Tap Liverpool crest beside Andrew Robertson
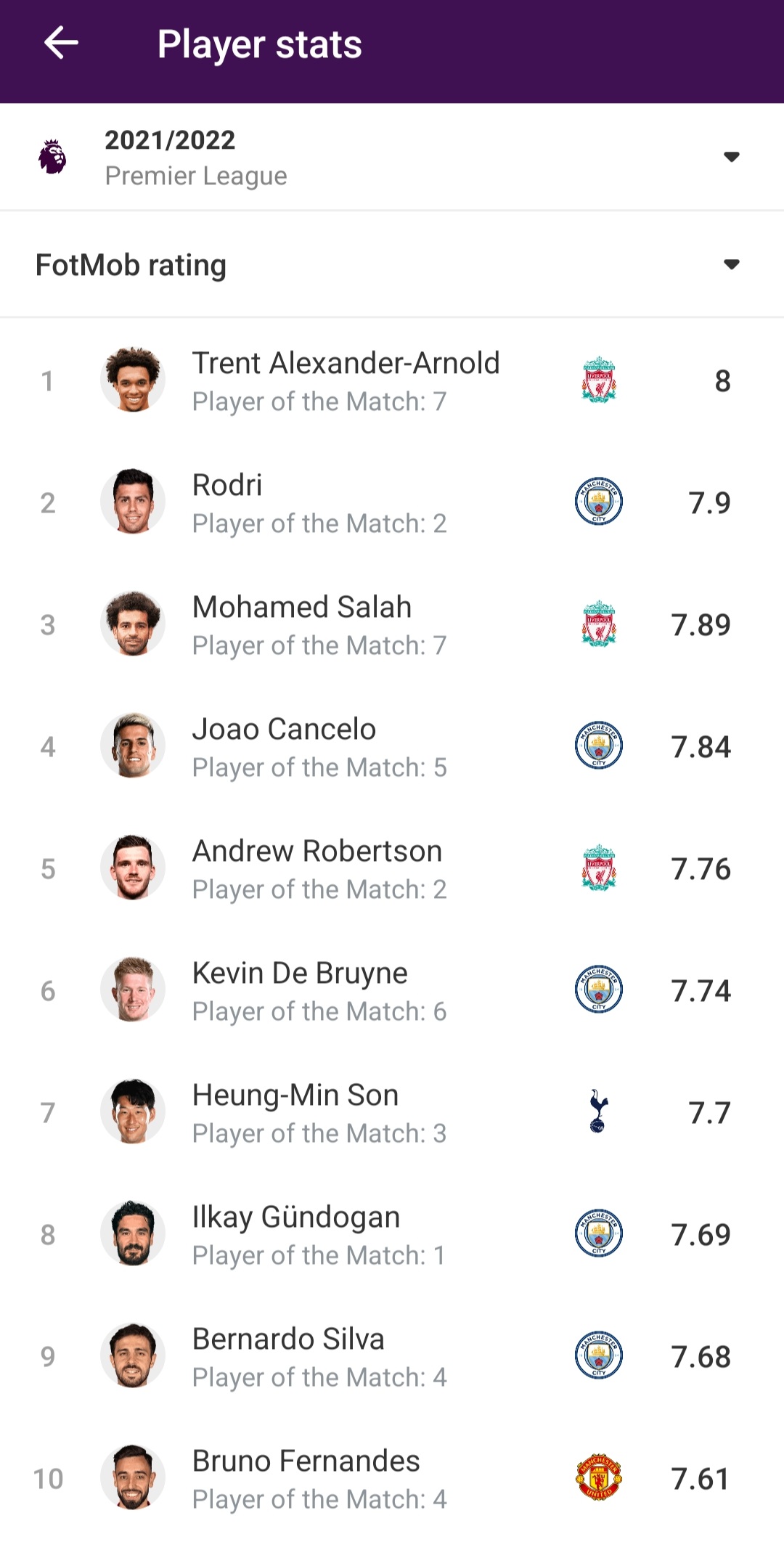 pyautogui.click(x=598, y=868)
